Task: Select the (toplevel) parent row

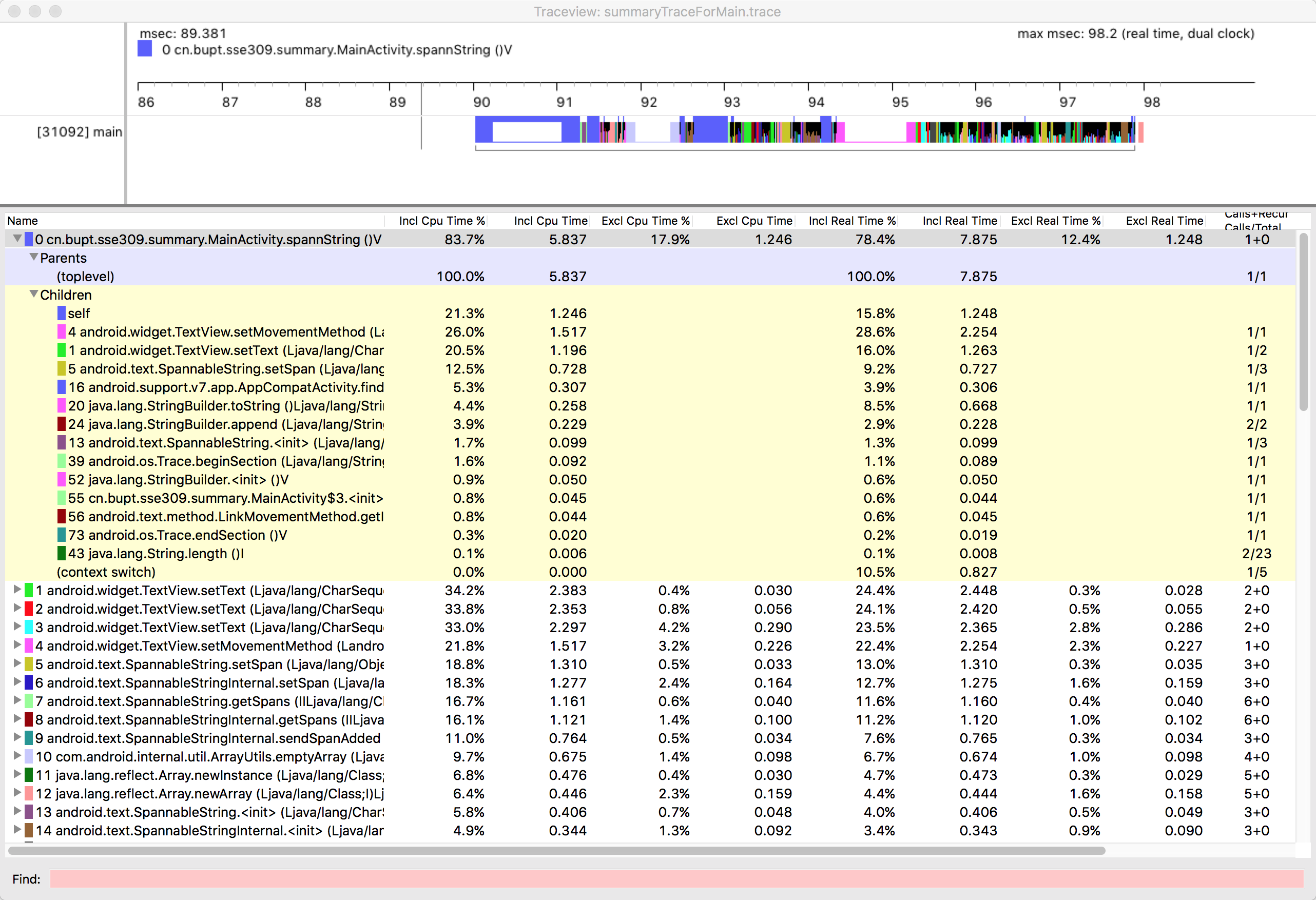Action: pos(85,277)
